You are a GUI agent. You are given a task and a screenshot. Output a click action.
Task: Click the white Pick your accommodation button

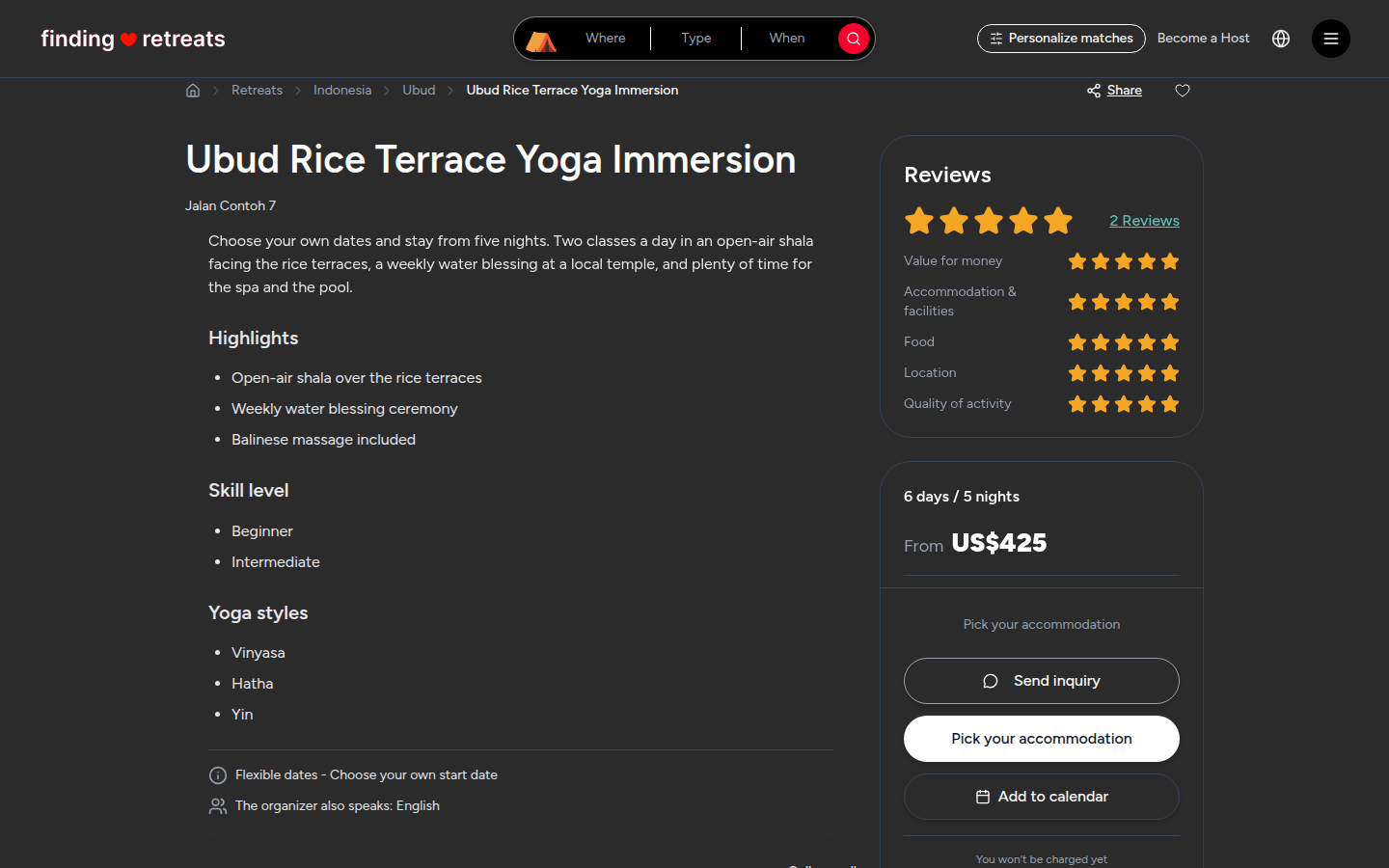[x=1042, y=739]
